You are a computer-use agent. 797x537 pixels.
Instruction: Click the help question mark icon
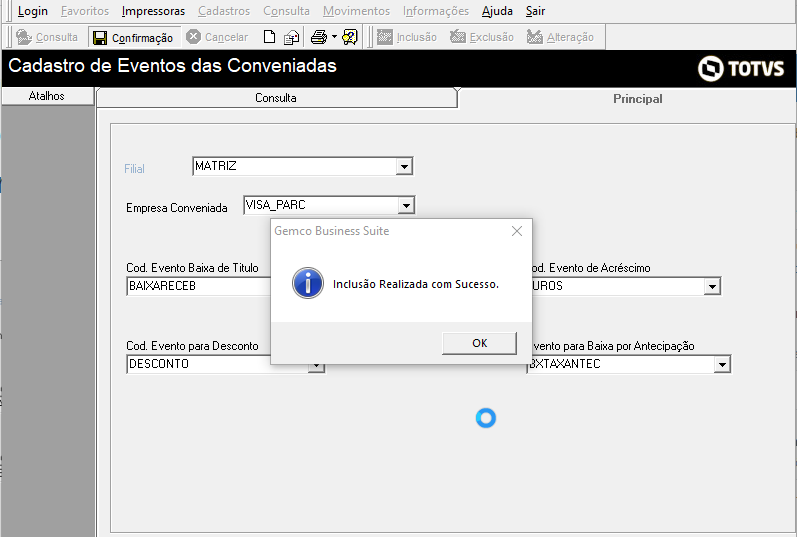click(x=350, y=37)
